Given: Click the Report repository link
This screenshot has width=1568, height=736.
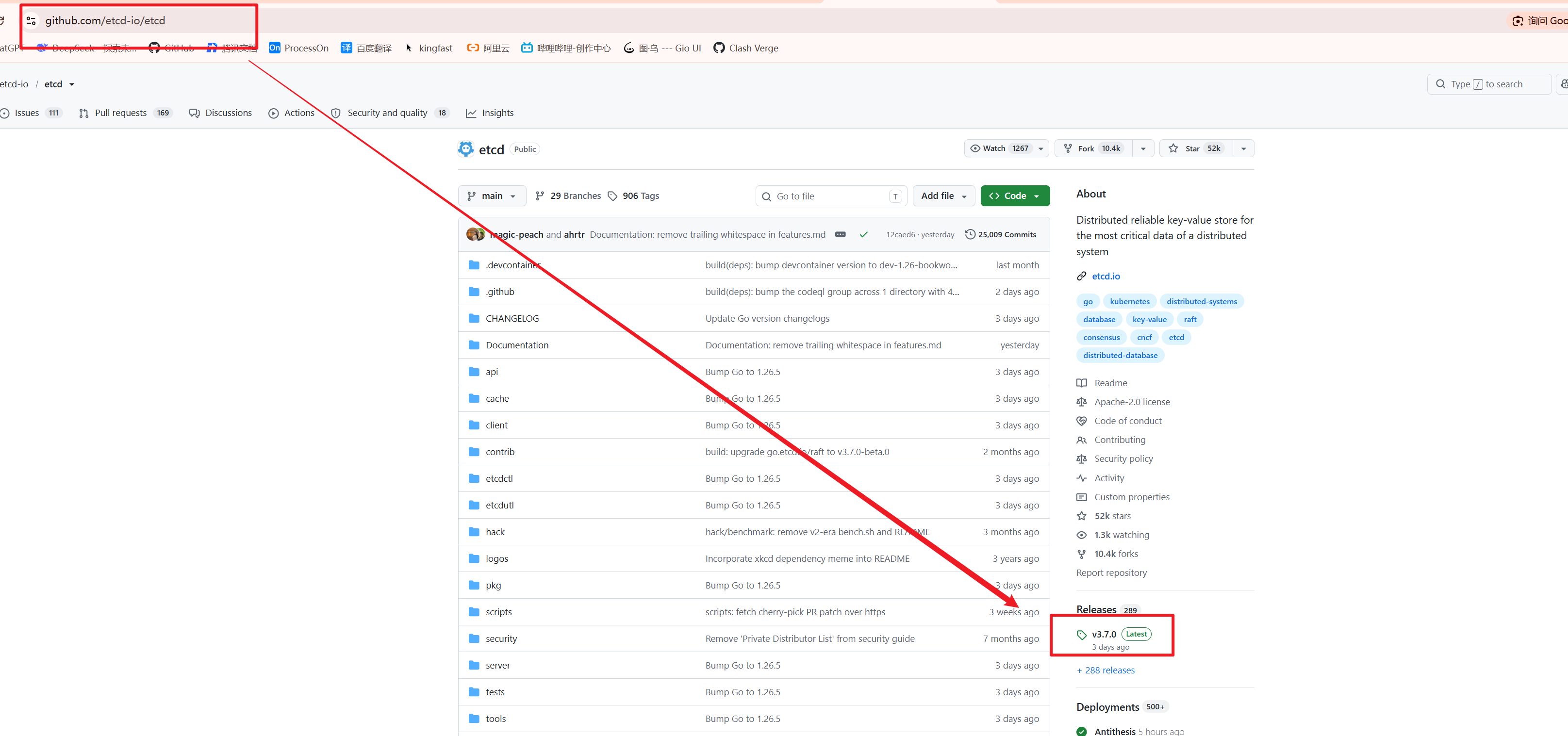Looking at the screenshot, I should tap(1111, 573).
